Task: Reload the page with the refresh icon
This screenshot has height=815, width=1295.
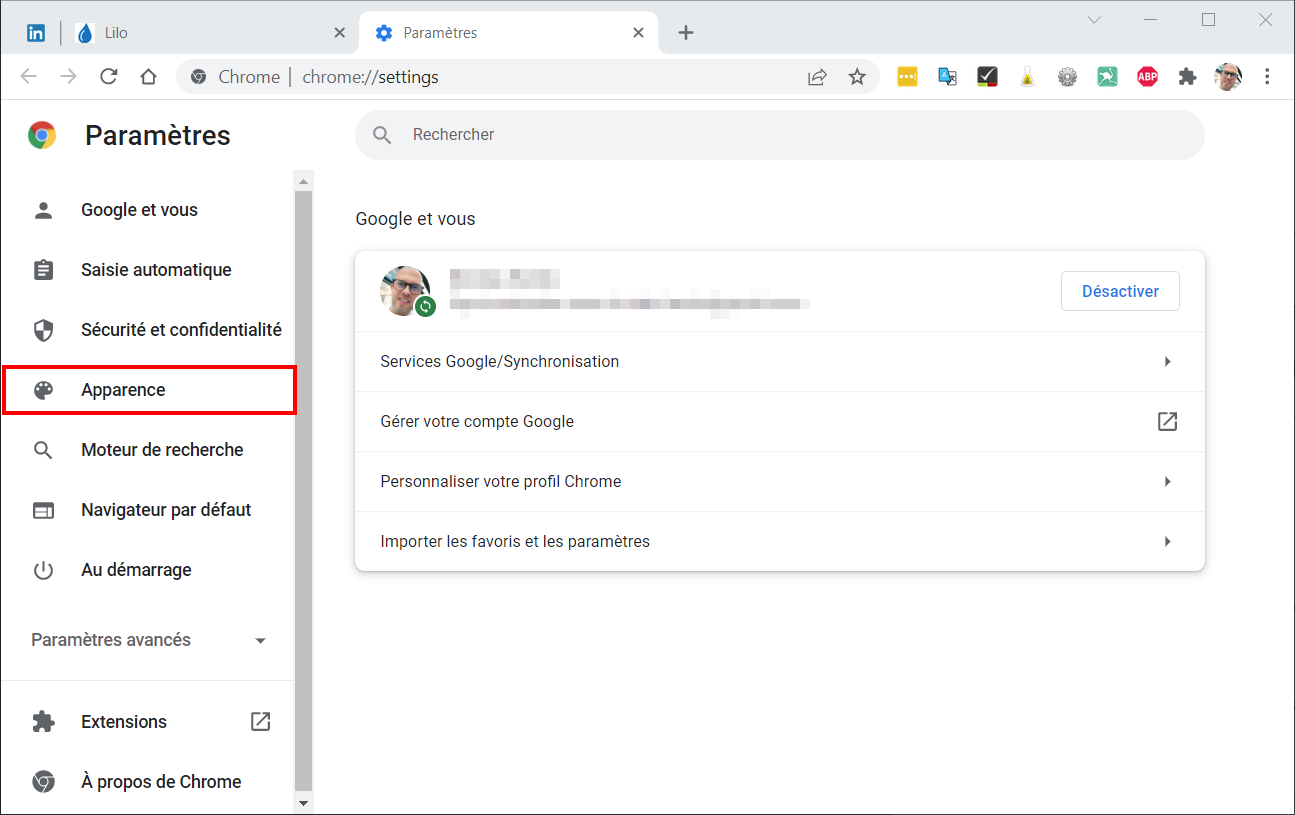Action: (x=109, y=77)
